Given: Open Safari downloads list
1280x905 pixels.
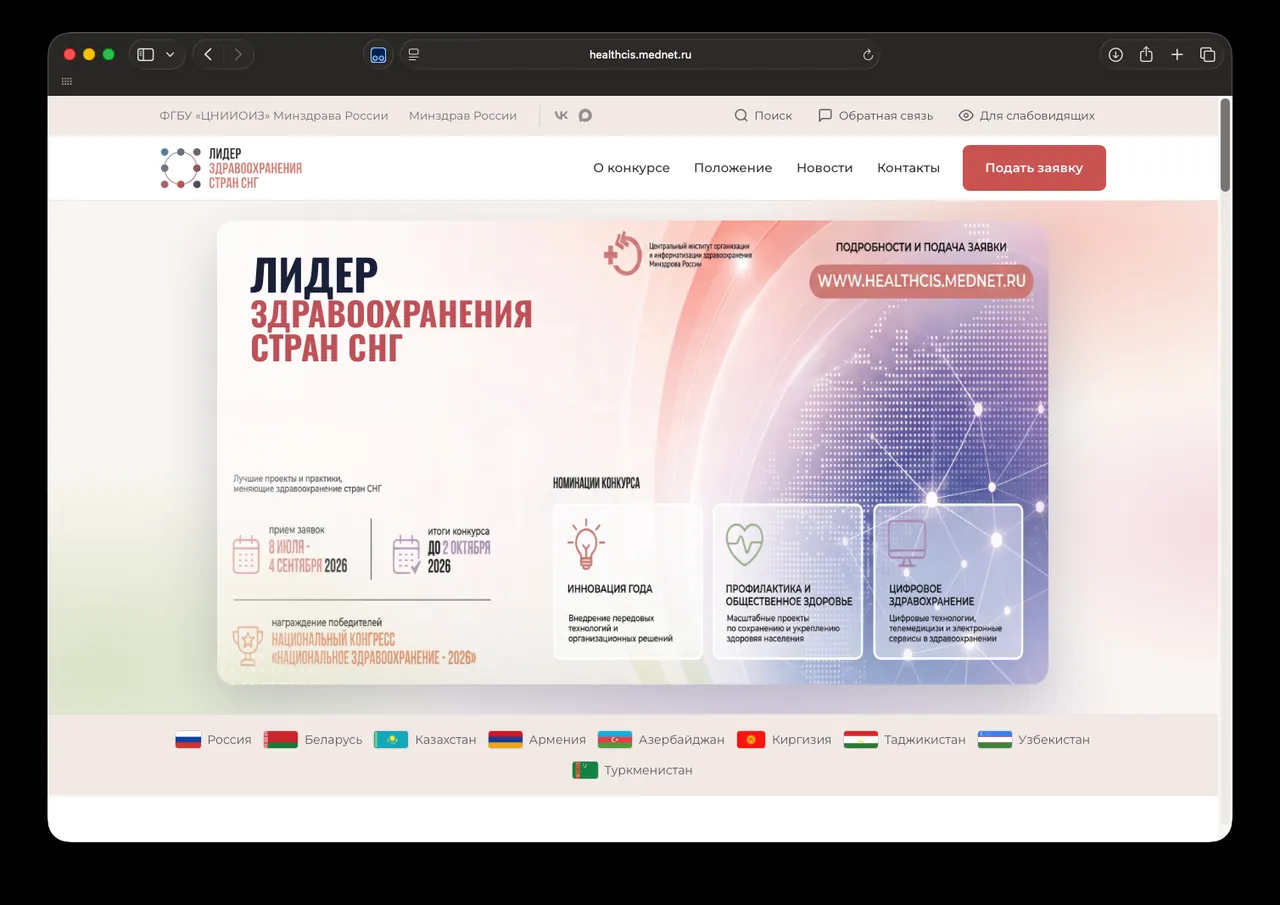Looking at the screenshot, I should (x=1116, y=55).
